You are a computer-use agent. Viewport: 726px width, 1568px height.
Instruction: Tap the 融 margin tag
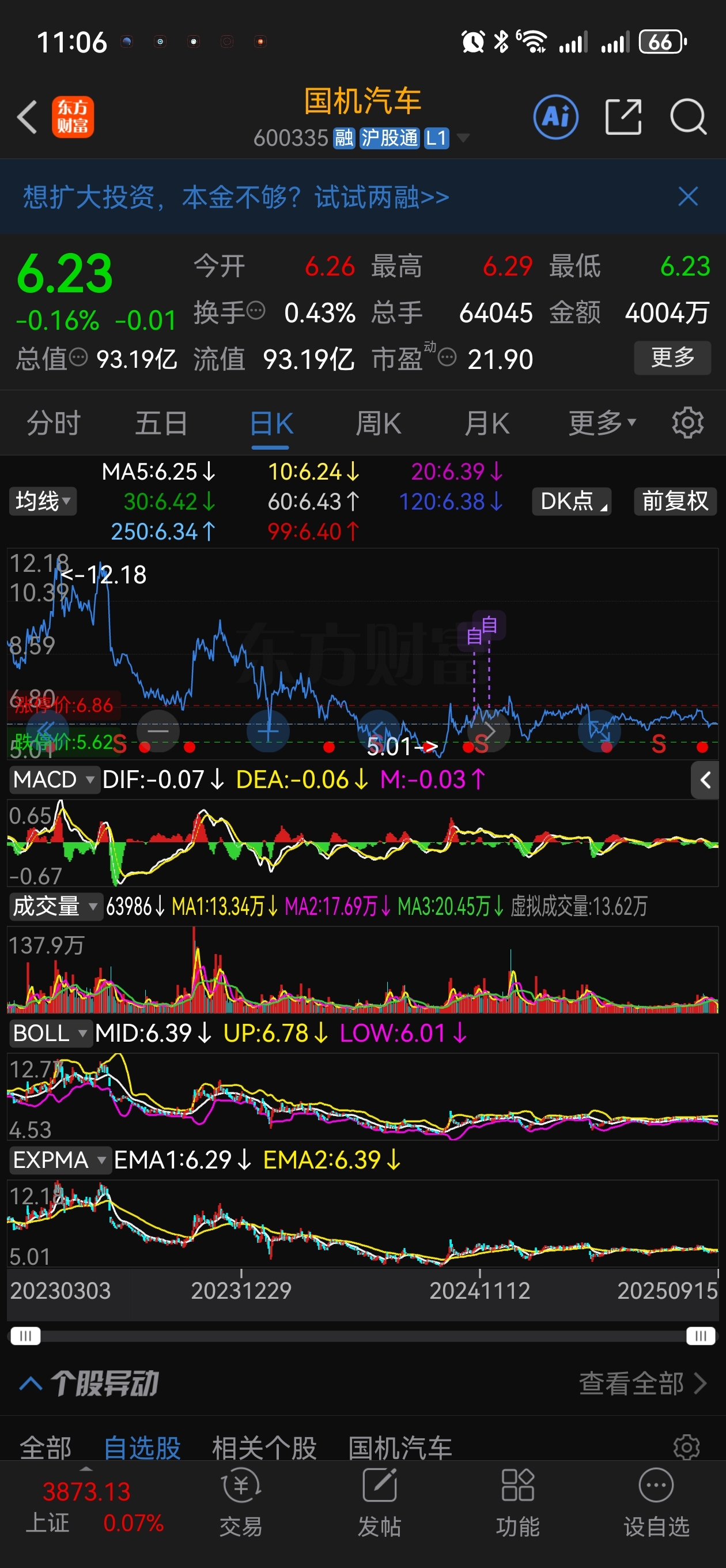(344, 138)
